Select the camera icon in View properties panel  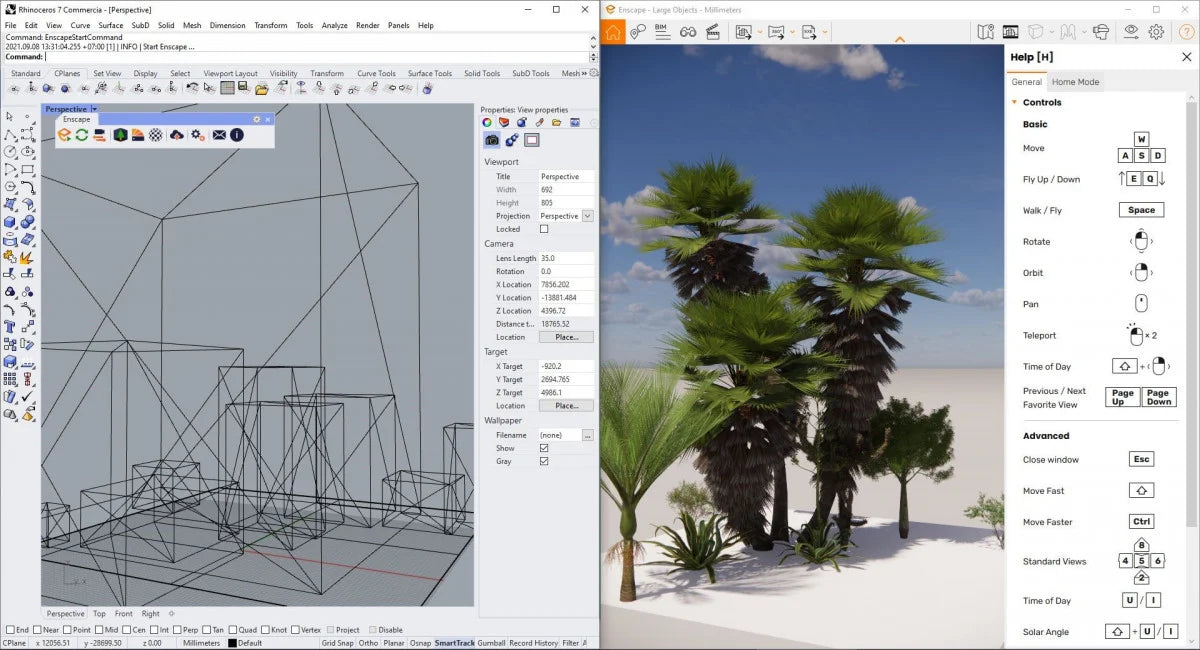point(491,140)
